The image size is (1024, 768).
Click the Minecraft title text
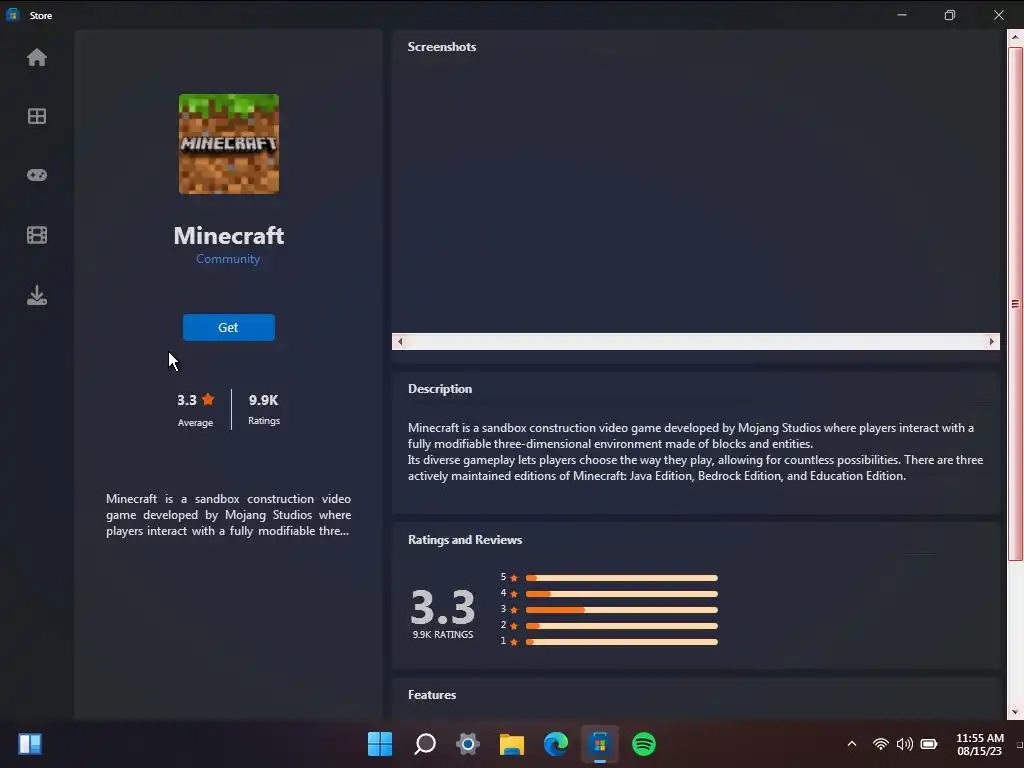(x=229, y=236)
